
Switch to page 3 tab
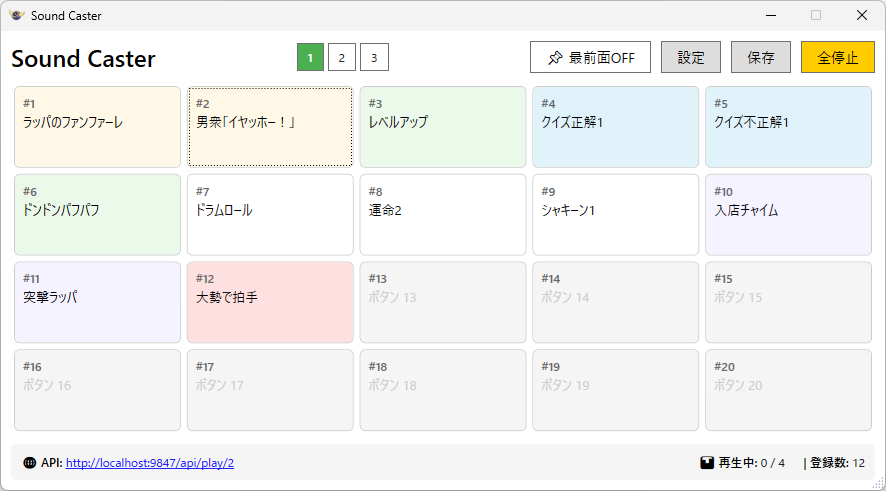point(374,57)
